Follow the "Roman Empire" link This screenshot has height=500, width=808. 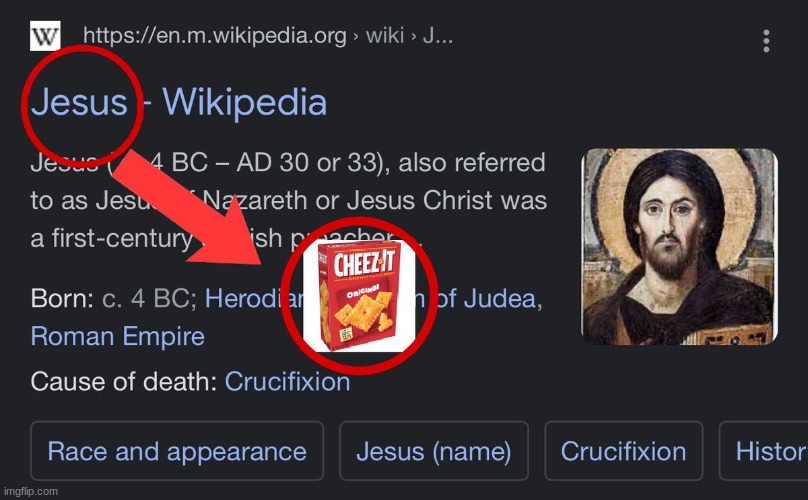[x=117, y=336]
